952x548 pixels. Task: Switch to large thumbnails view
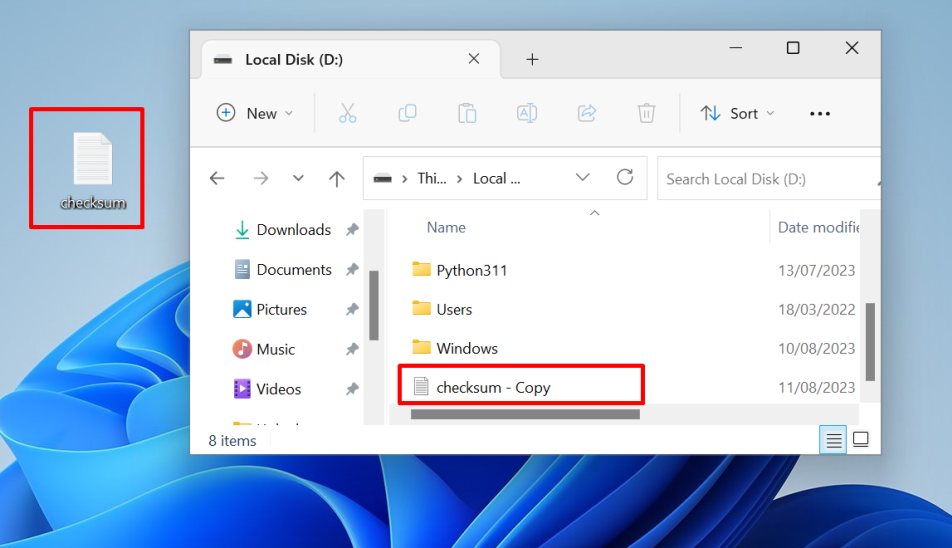pyautogui.click(x=860, y=439)
